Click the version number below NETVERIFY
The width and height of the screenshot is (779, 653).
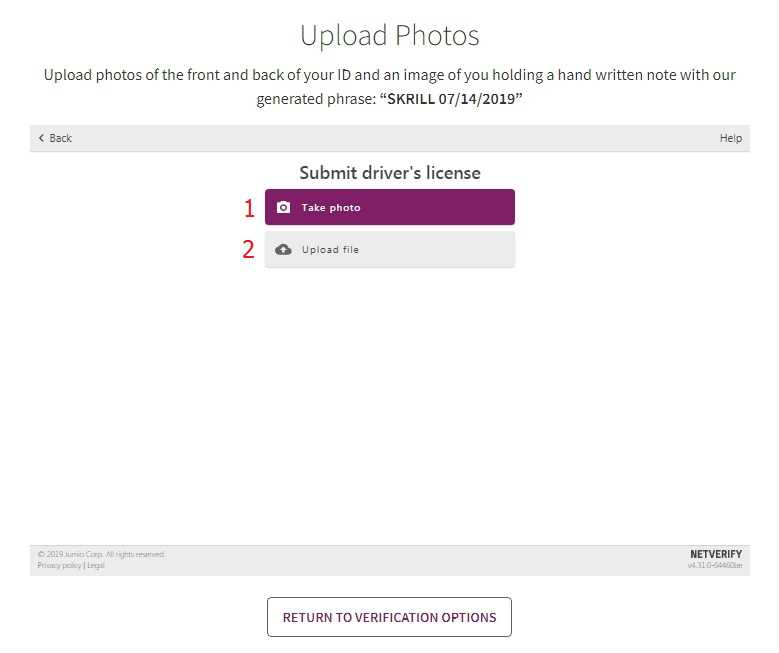[714, 566]
